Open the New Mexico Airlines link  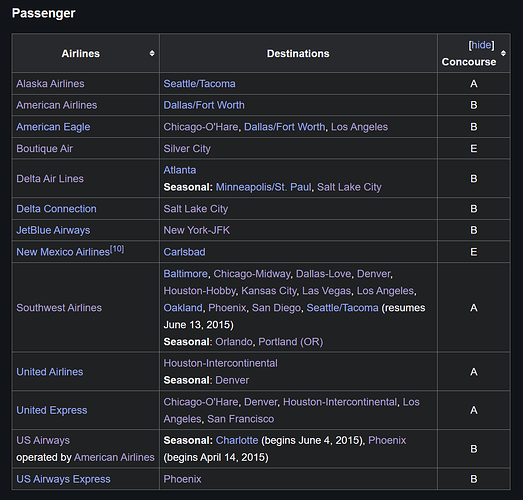pos(63,252)
